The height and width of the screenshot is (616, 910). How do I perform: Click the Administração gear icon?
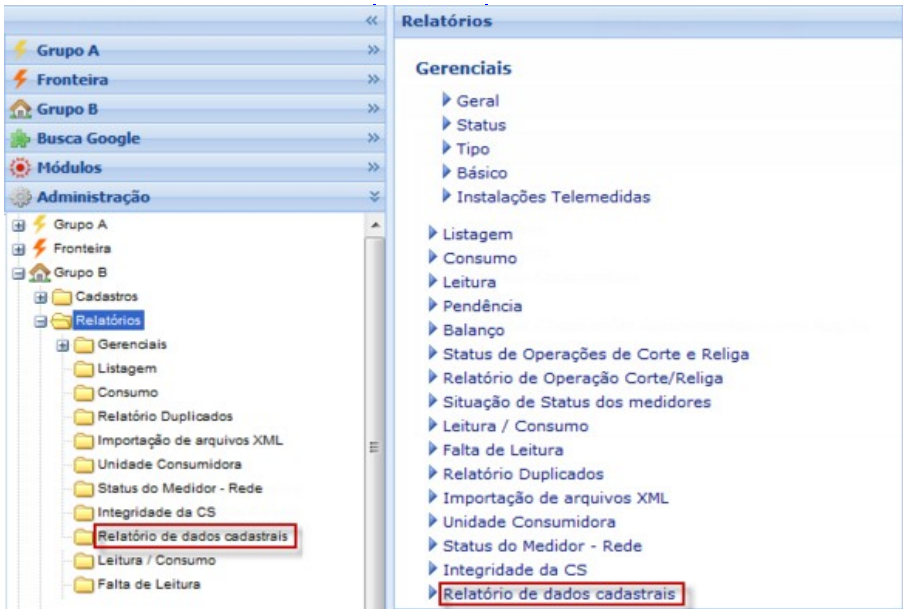pyautogui.click(x=20, y=198)
